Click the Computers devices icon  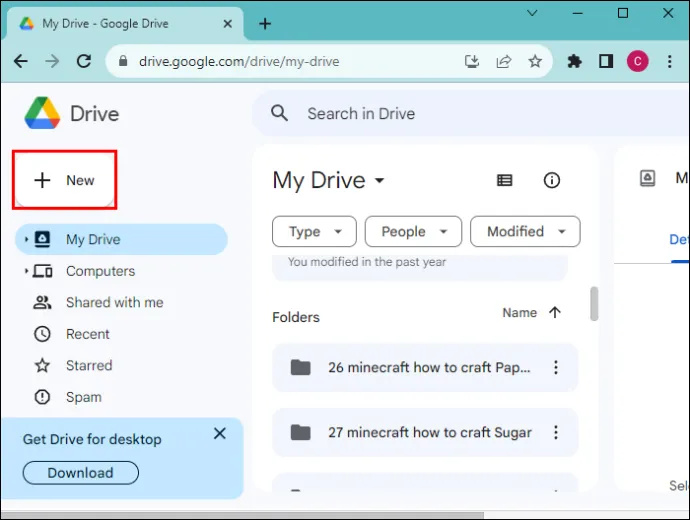43,271
